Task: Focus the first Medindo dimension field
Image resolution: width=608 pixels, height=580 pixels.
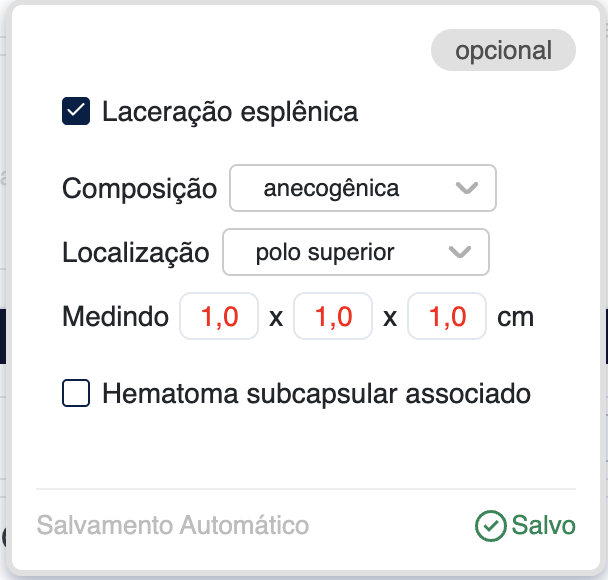Action: 219,318
